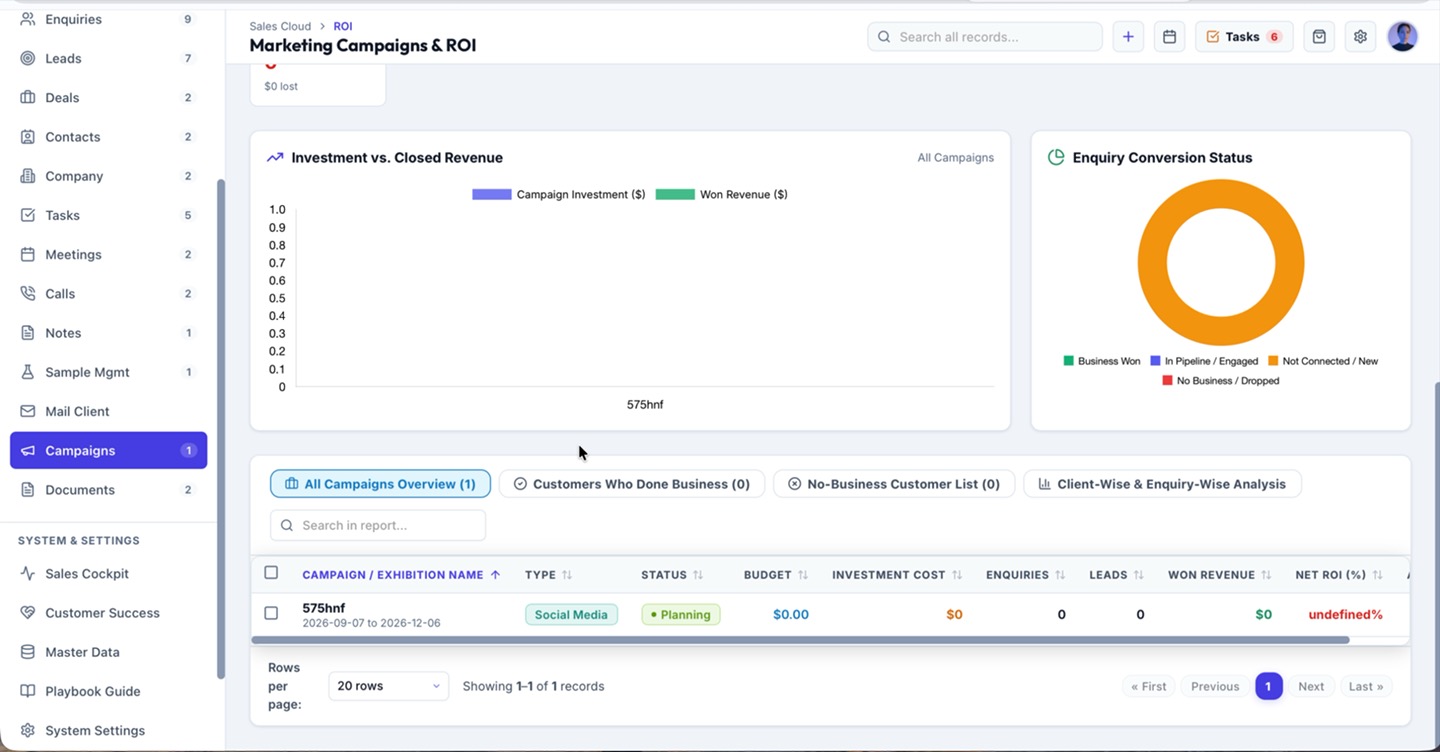Open the calendar icon in the top bar
Screen dimensions: 1440x752
tap(1169, 37)
